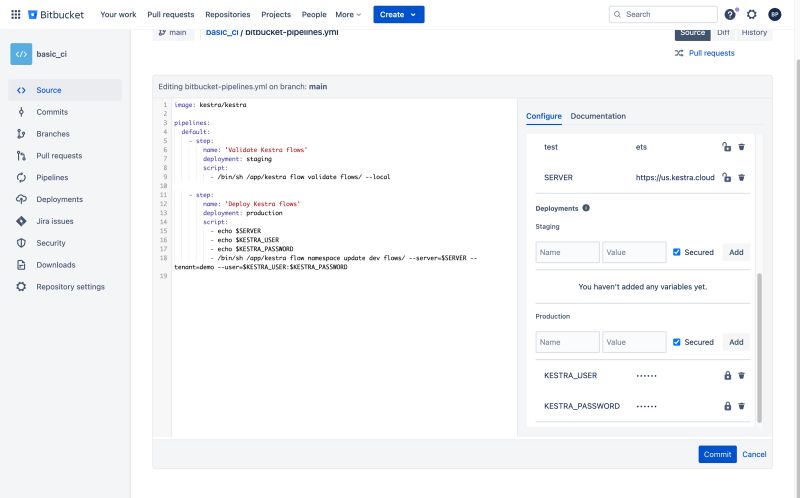
Task: Click the Deployments cloud icon in sidebar
Action: (x=21, y=199)
